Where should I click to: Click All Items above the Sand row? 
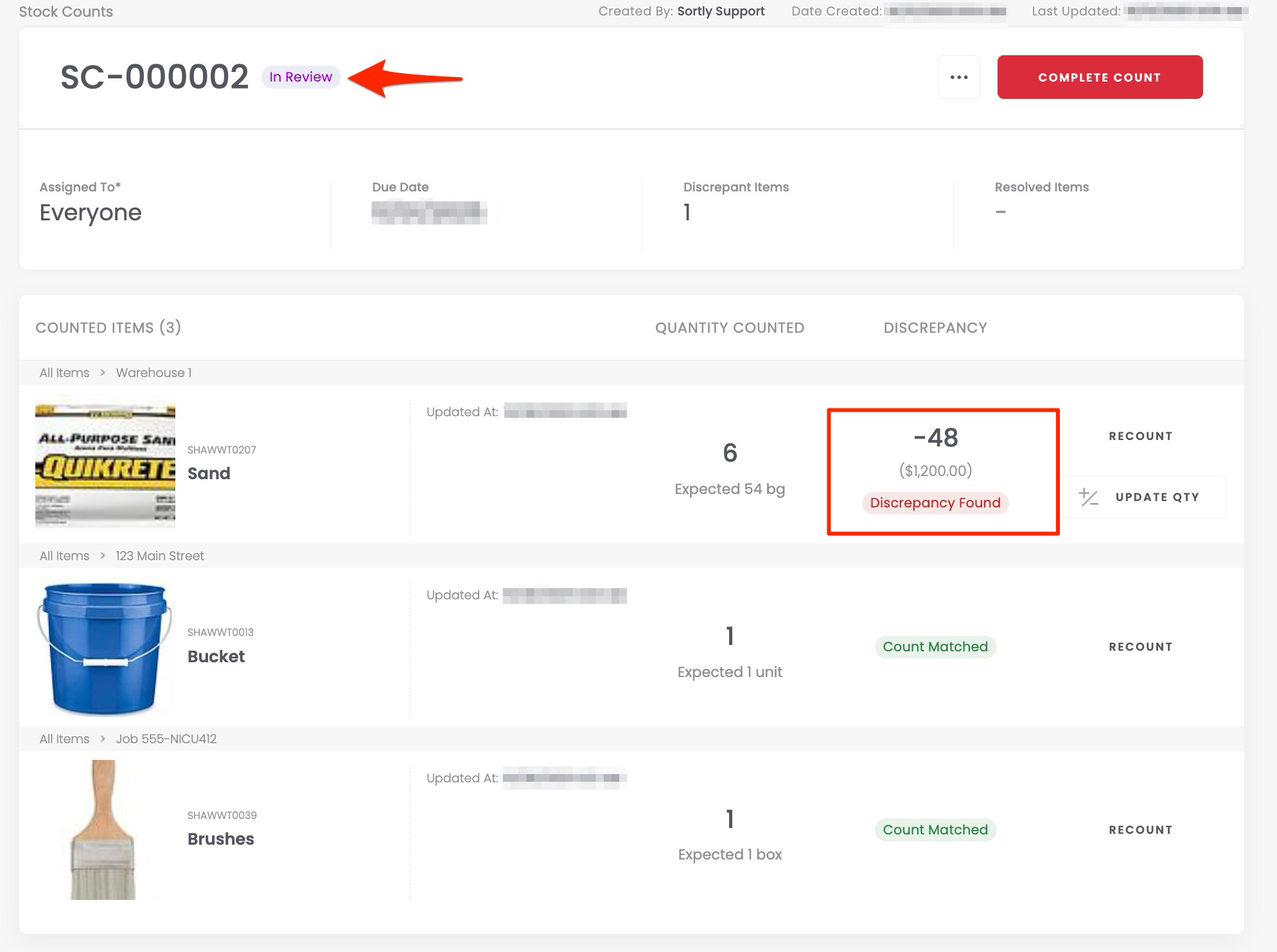(x=64, y=373)
